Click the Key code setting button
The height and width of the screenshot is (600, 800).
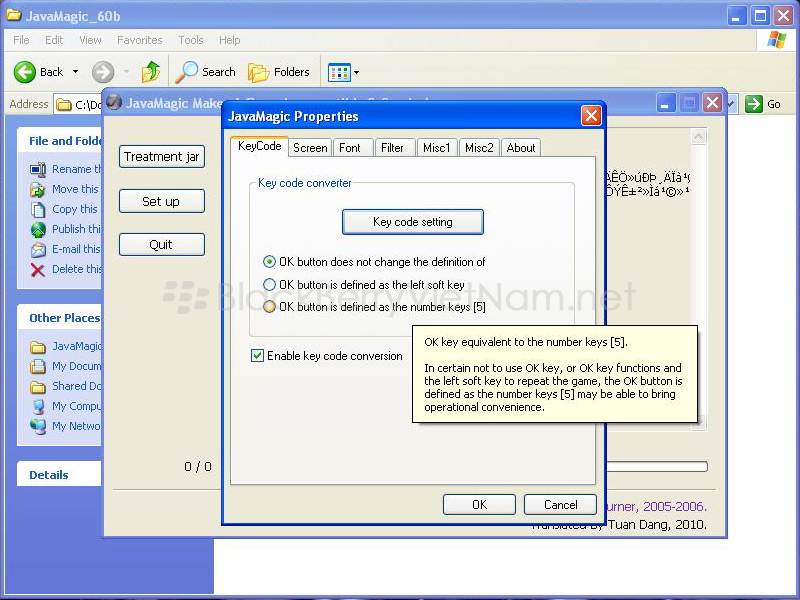click(413, 222)
